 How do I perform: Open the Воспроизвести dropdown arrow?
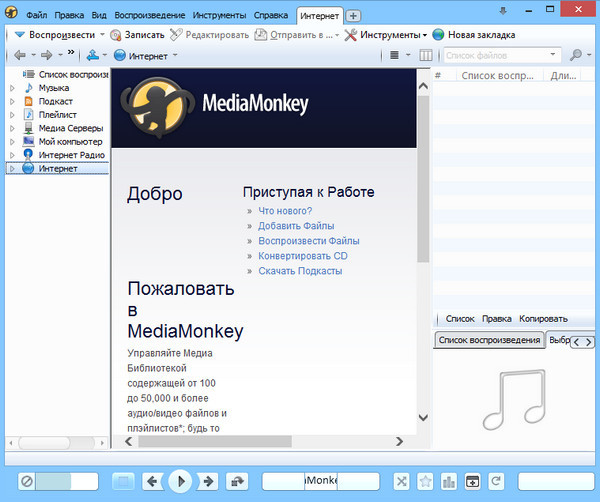tap(102, 34)
